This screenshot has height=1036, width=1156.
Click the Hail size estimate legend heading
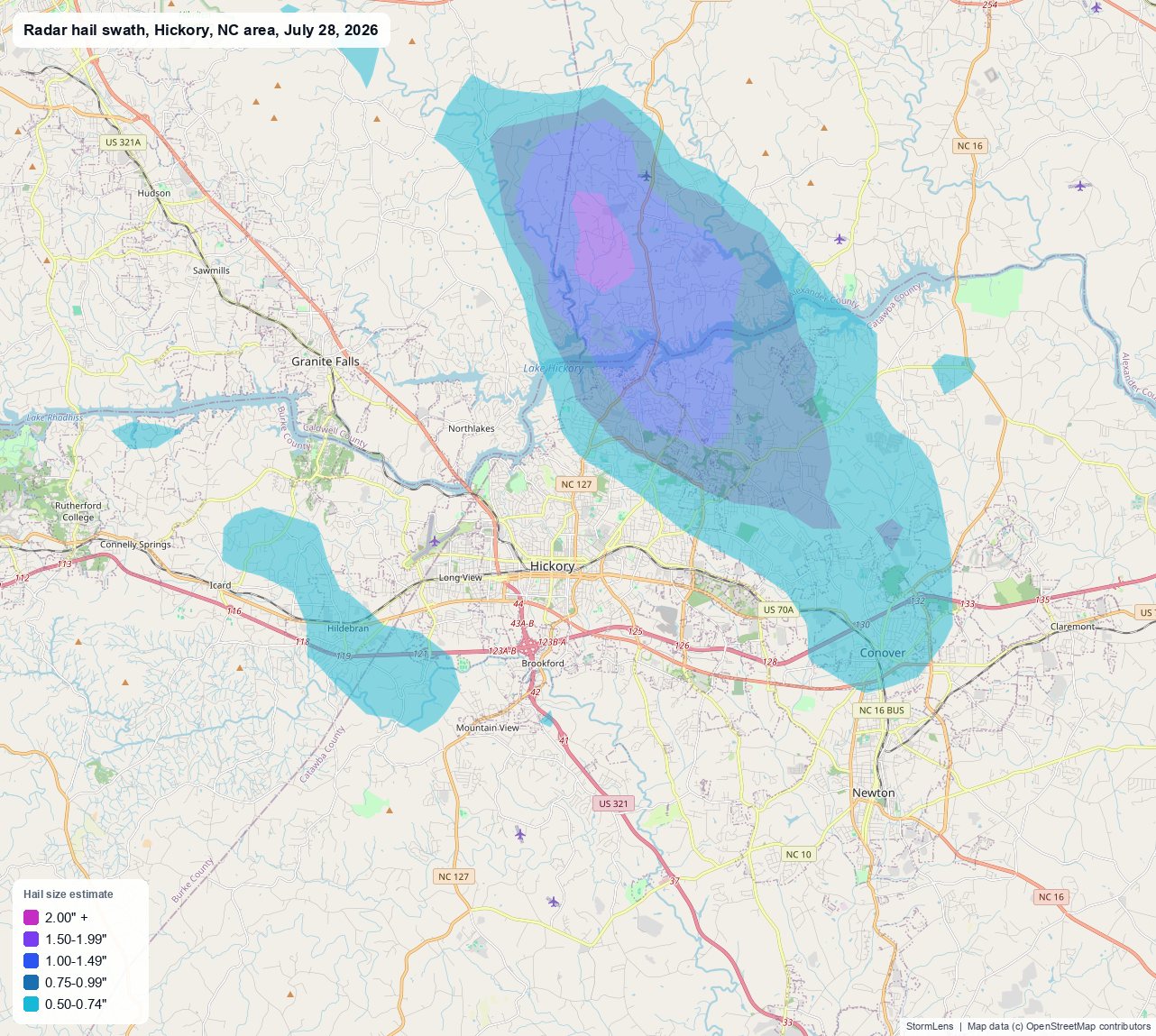[69, 894]
